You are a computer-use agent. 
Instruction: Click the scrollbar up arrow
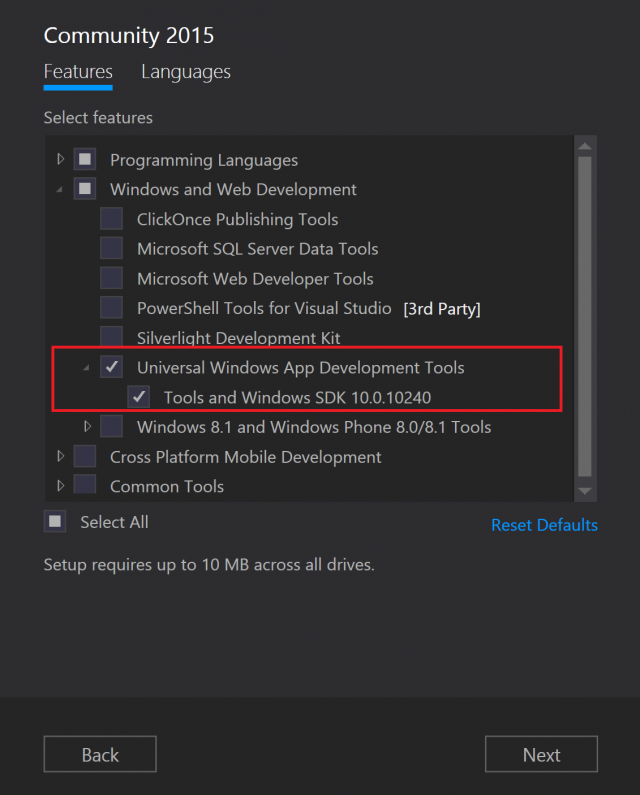tap(585, 146)
